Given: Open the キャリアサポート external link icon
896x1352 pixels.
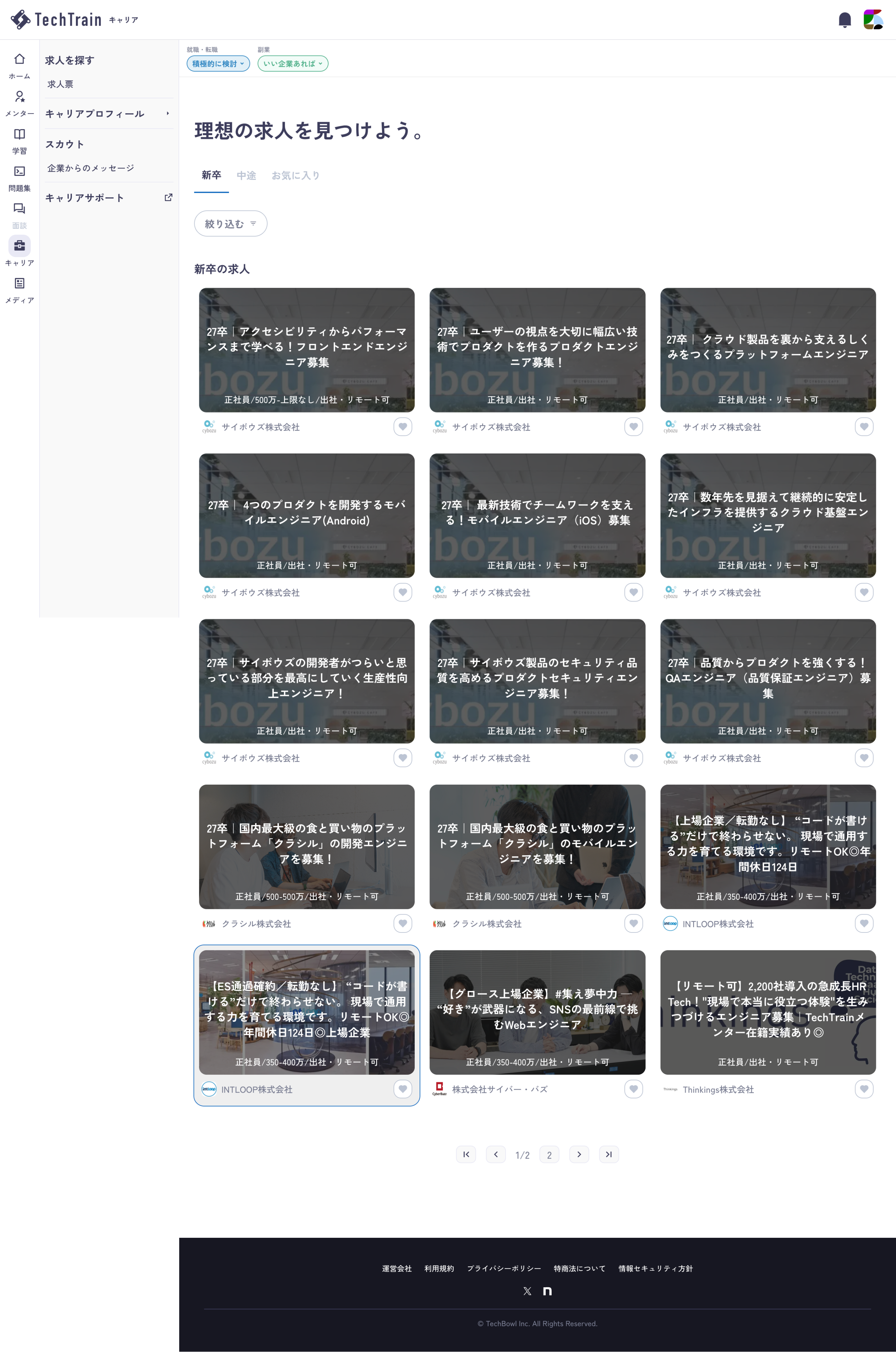Looking at the screenshot, I should click(168, 197).
